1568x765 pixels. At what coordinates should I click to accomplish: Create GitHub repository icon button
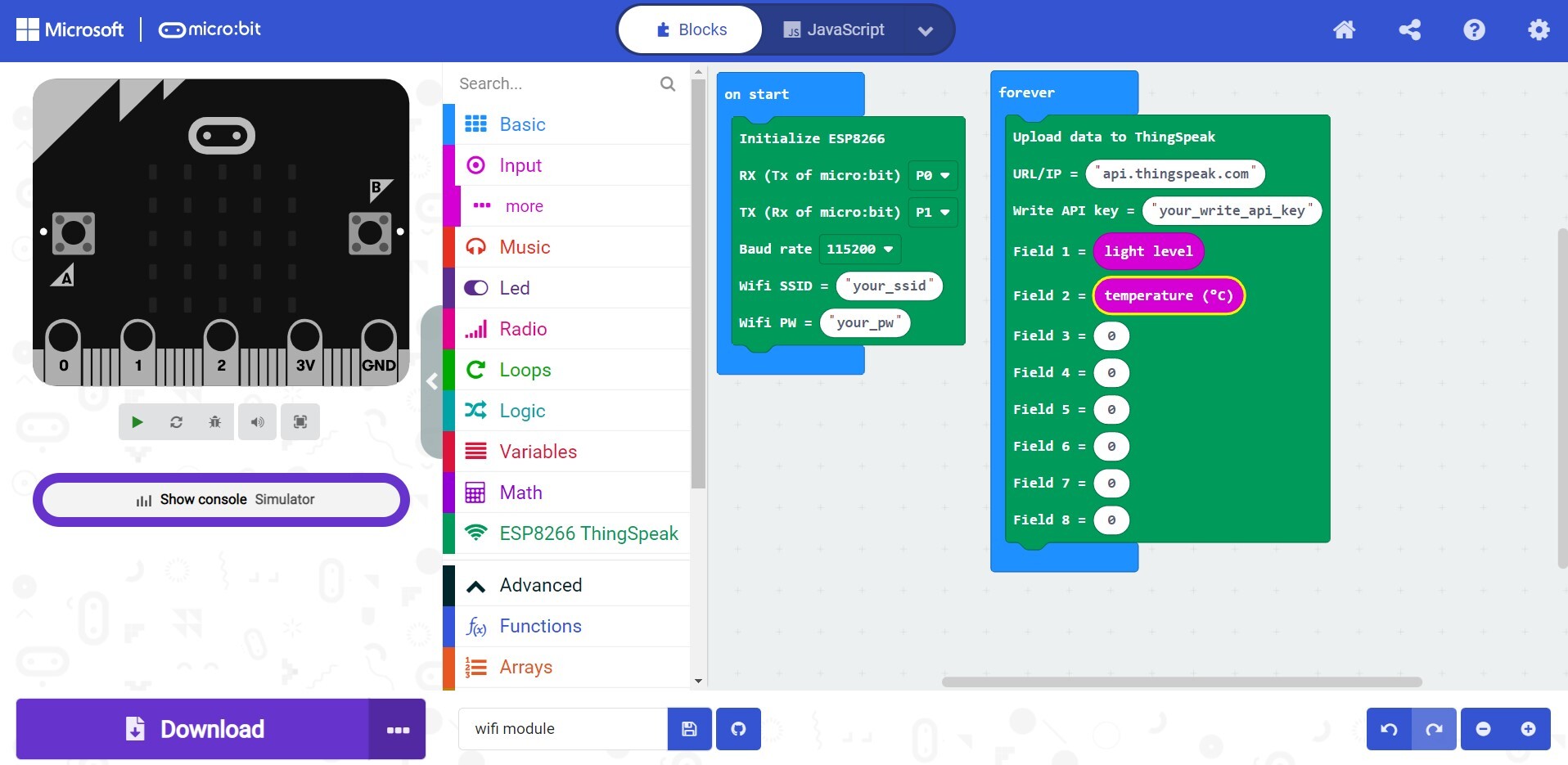[x=738, y=729]
